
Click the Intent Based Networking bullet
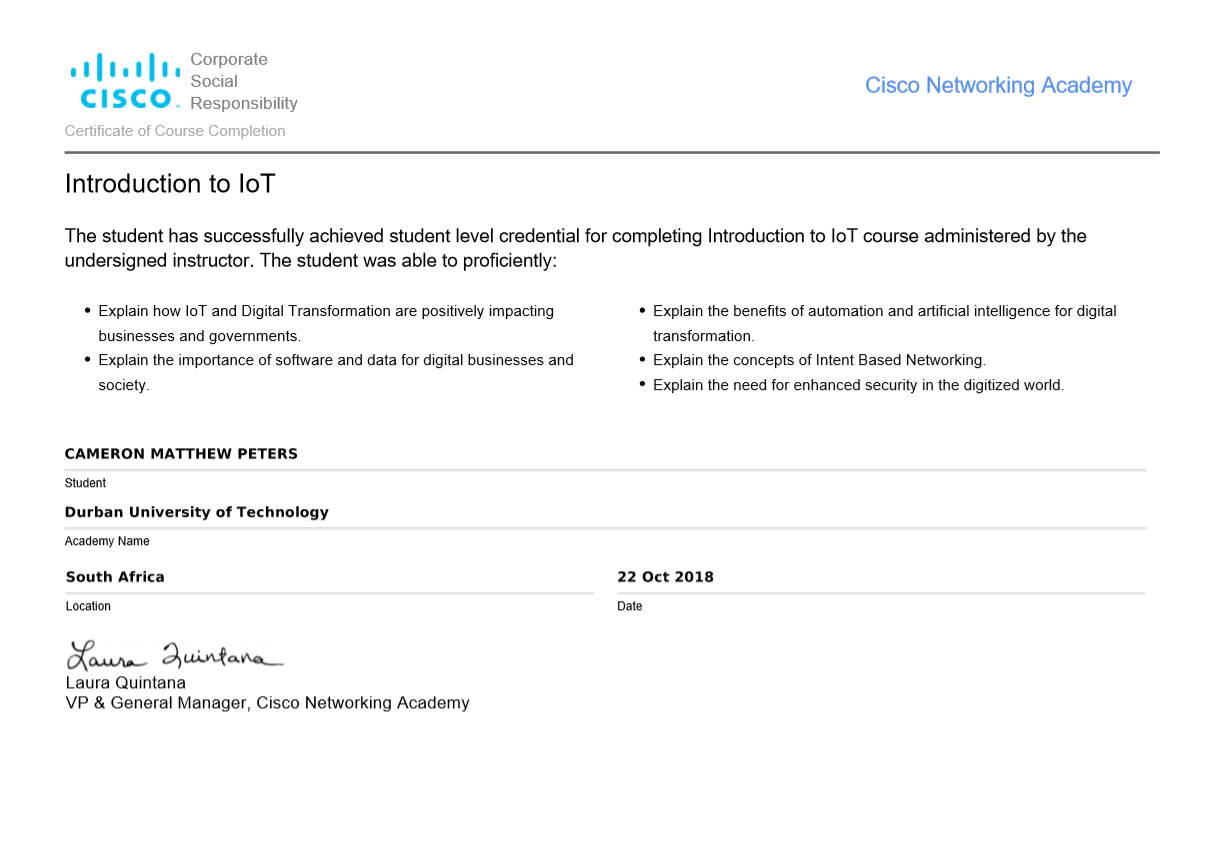click(819, 360)
